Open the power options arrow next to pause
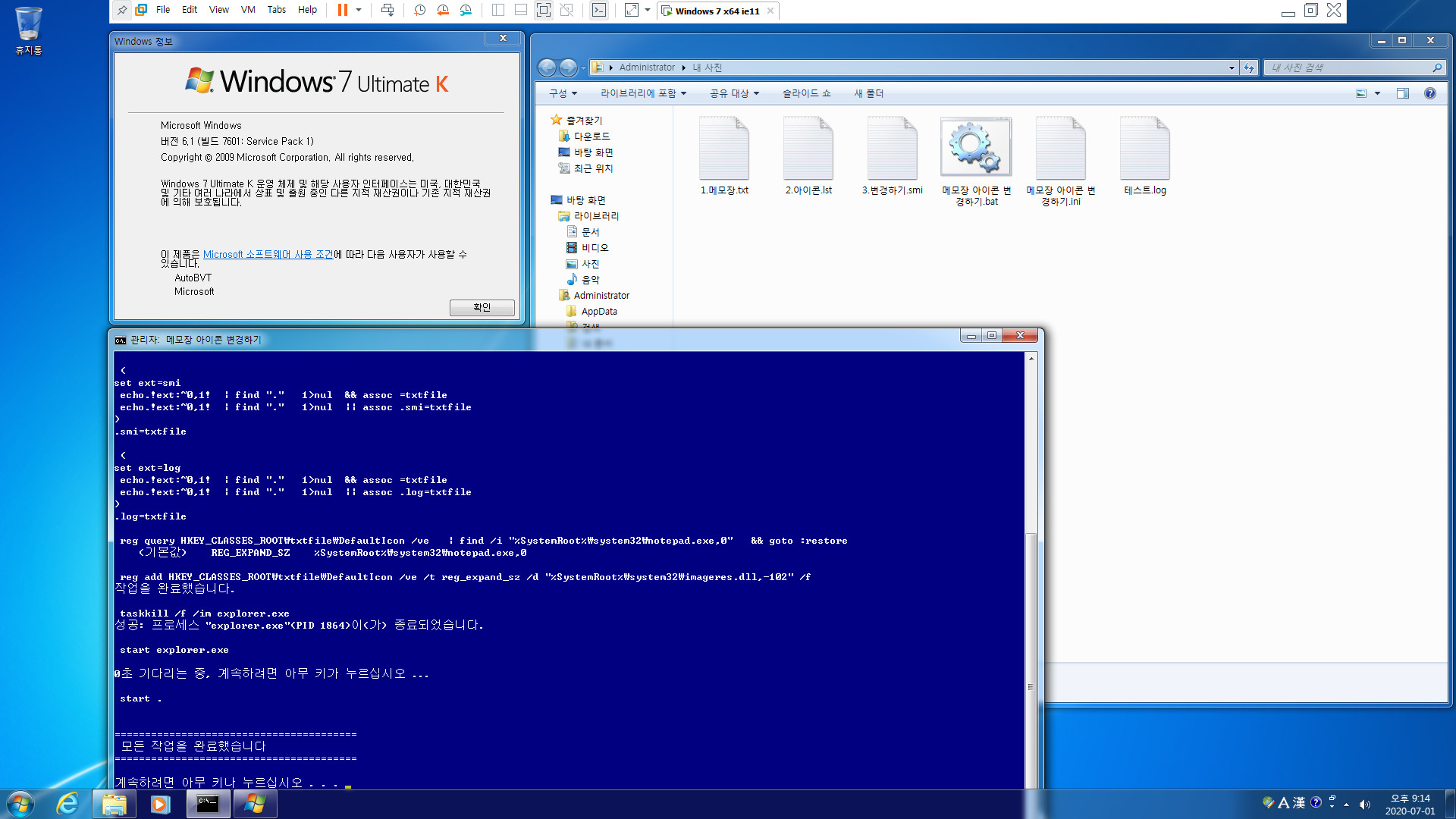1456x819 pixels. pos(359,10)
